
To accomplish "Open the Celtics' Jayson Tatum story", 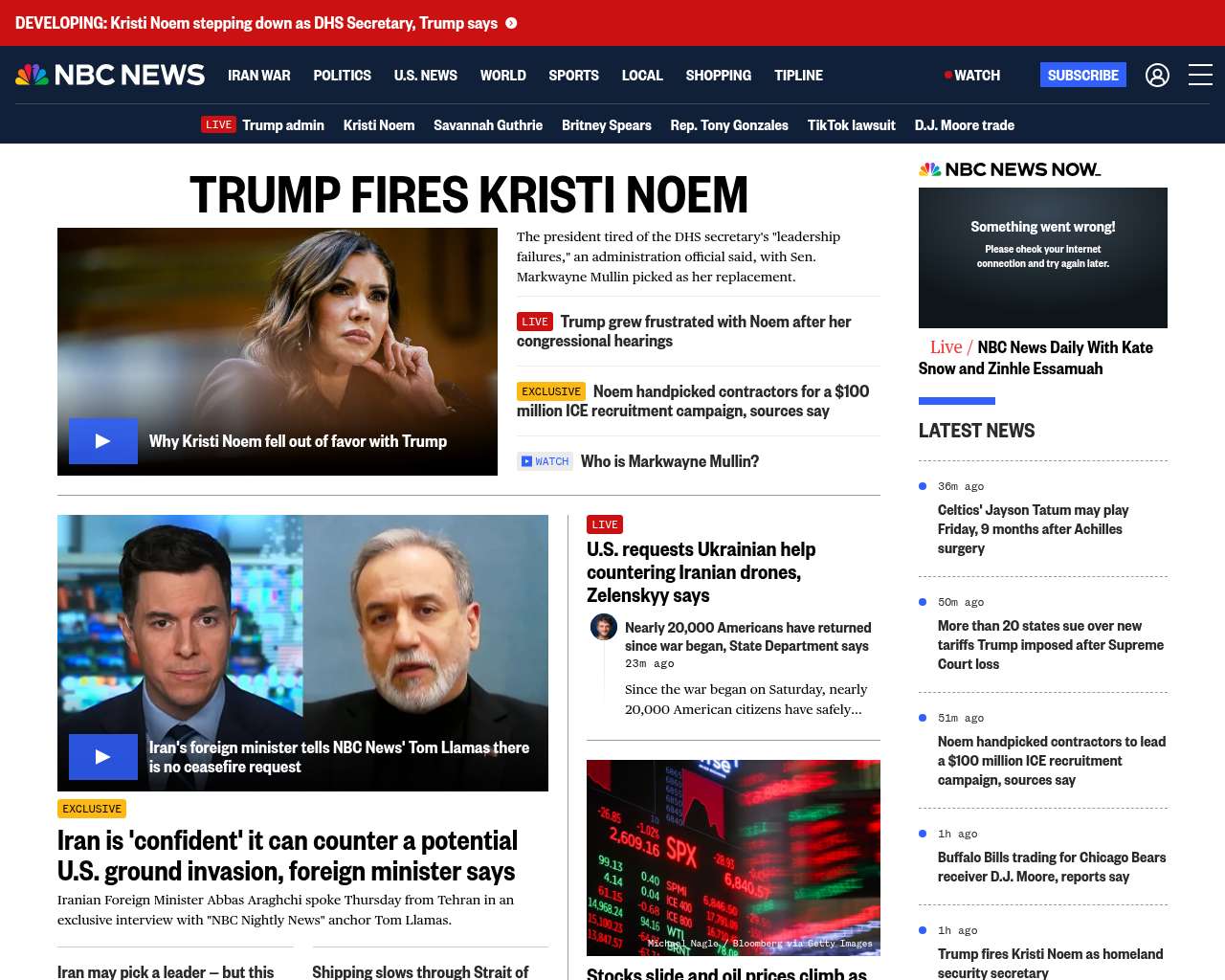I will tap(1033, 529).
